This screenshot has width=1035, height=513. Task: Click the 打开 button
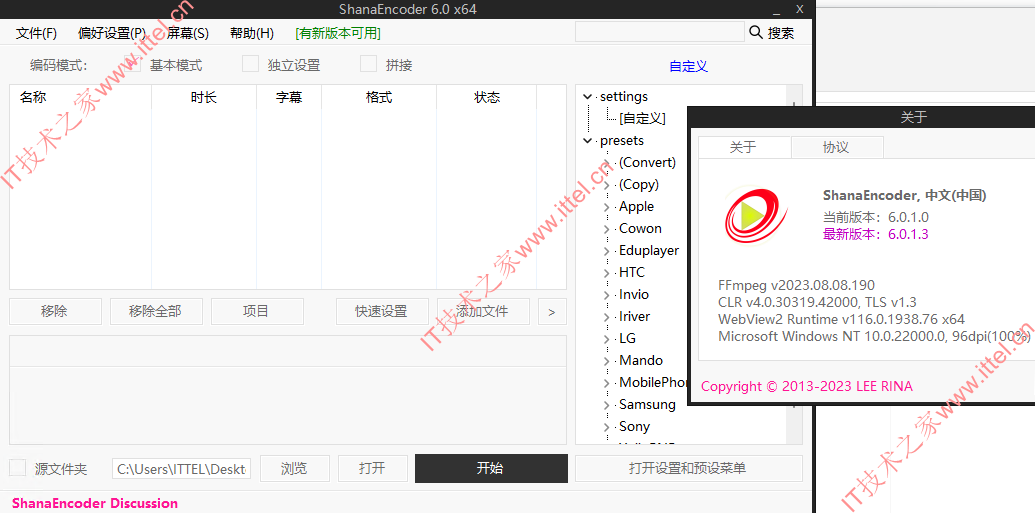[x=372, y=468]
